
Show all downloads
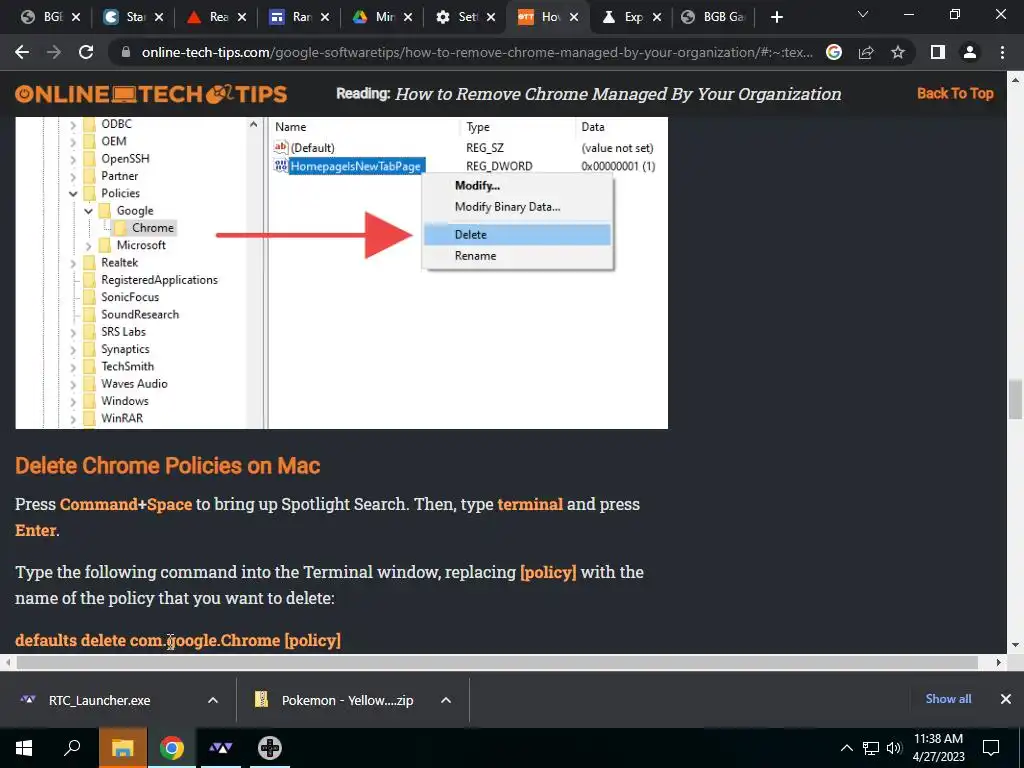948,699
